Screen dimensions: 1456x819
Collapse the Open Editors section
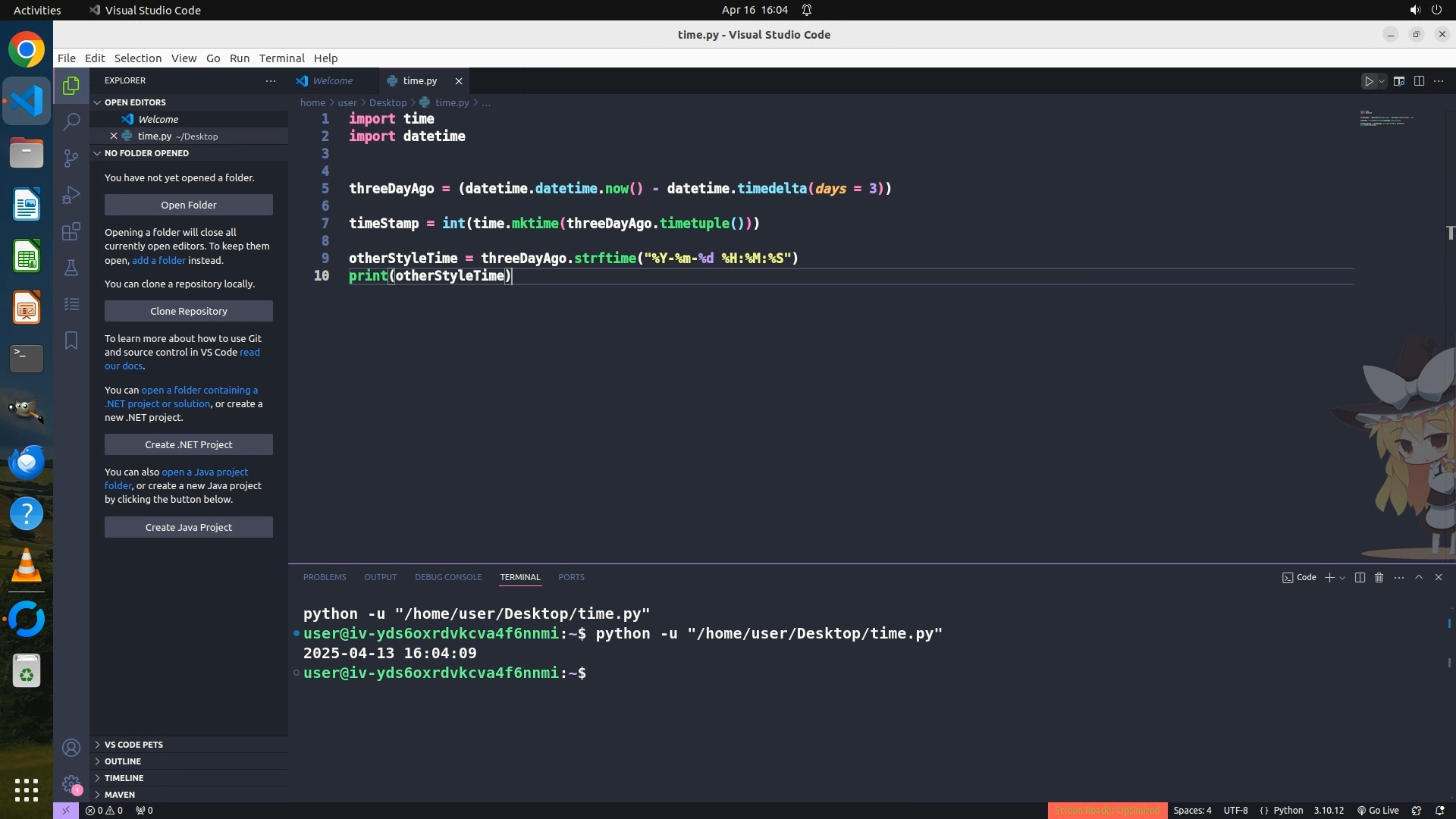click(x=135, y=102)
